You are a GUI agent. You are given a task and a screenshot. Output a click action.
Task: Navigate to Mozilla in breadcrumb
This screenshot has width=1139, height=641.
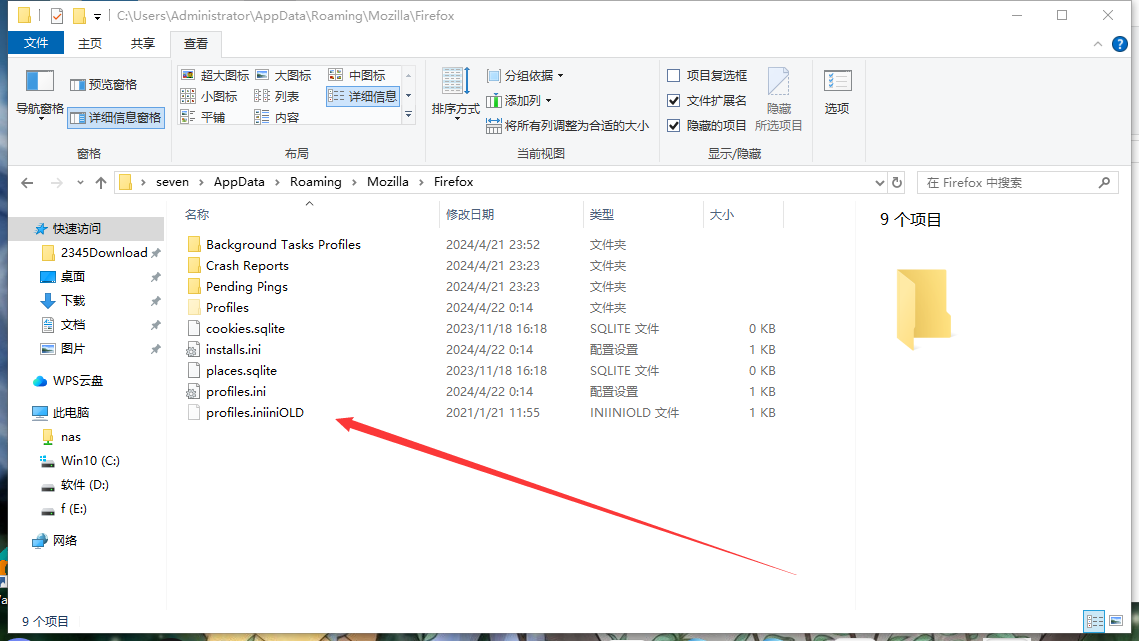(387, 182)
